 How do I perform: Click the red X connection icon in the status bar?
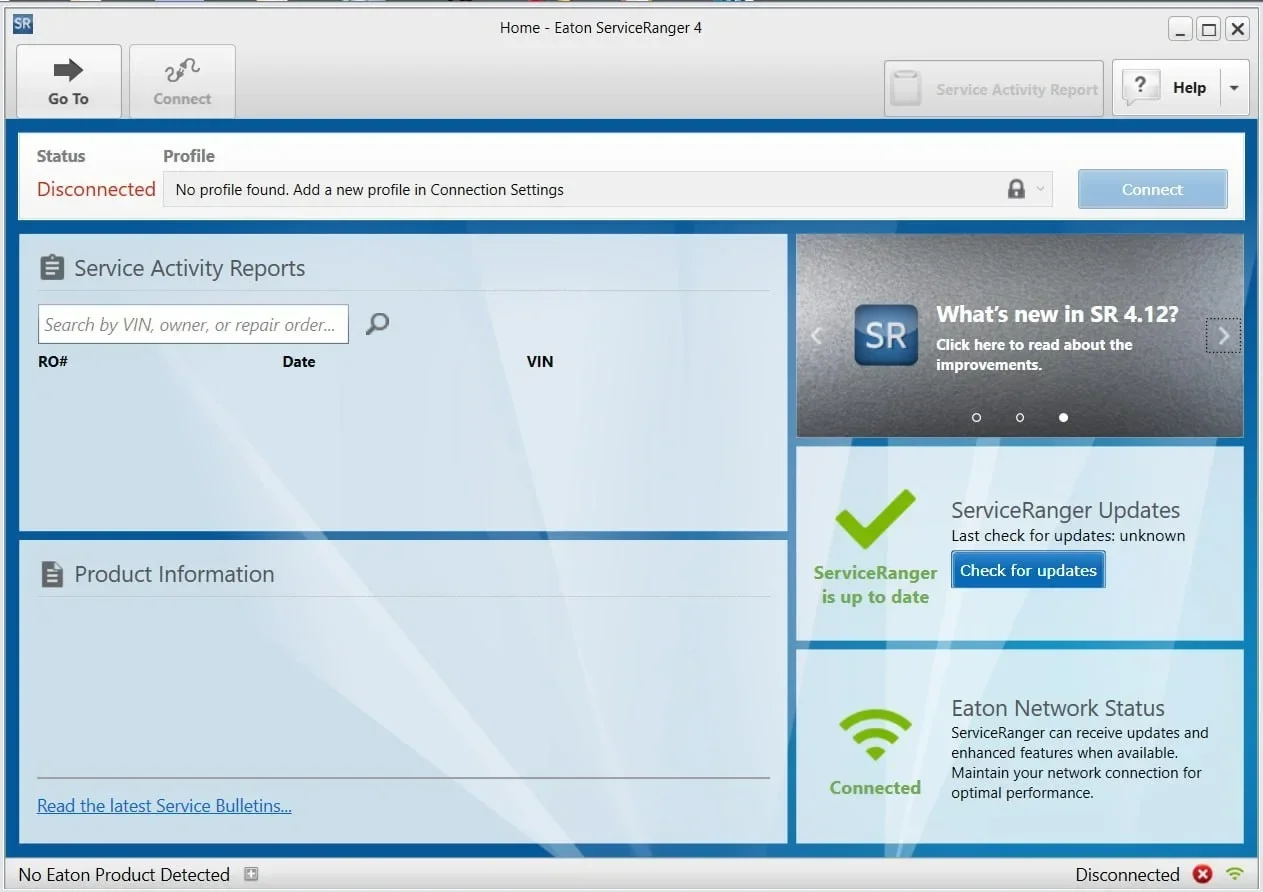pos(1203,875)
